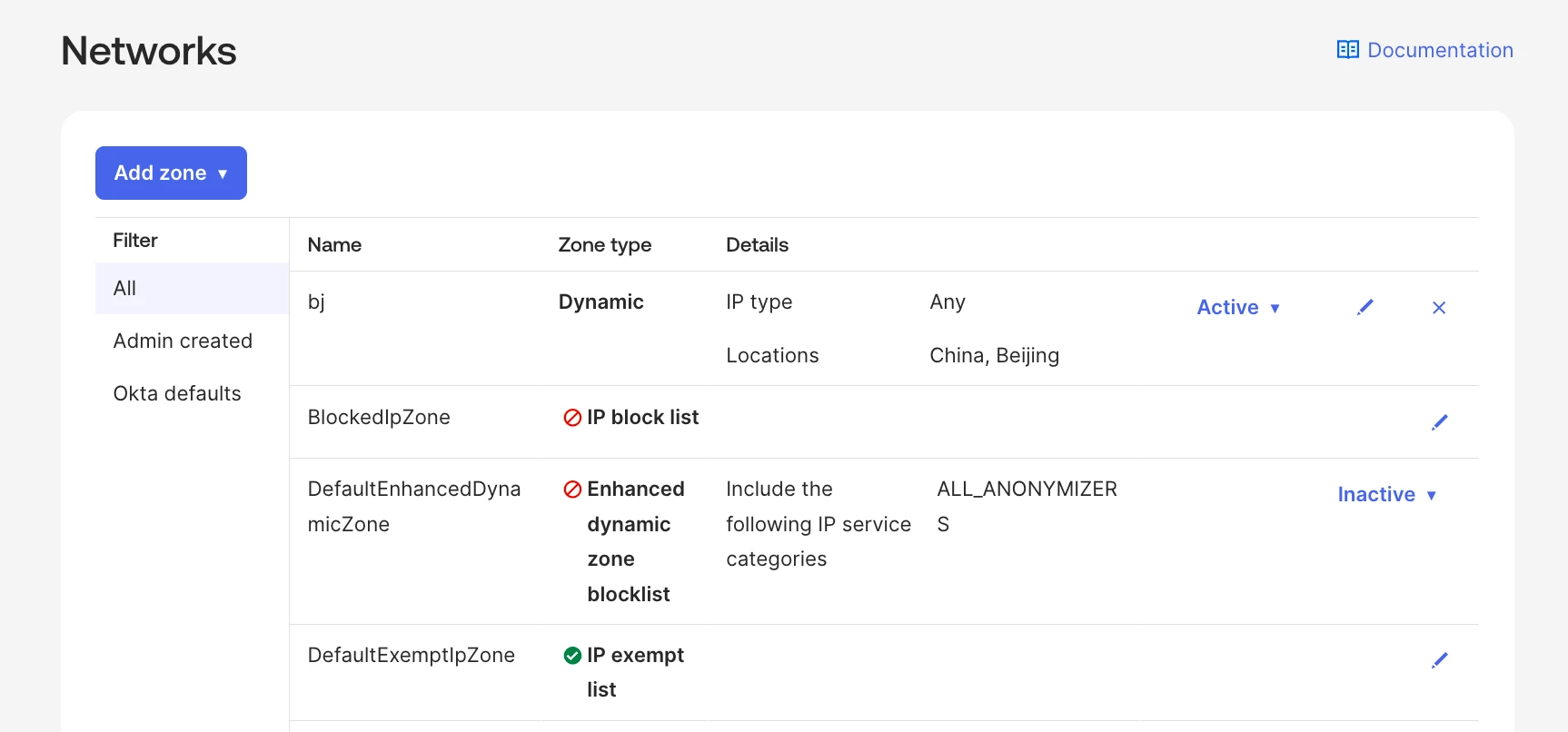Screen dimensions: 1568x732
Task: Click the Any value for IP type
Action: (948, 302)
